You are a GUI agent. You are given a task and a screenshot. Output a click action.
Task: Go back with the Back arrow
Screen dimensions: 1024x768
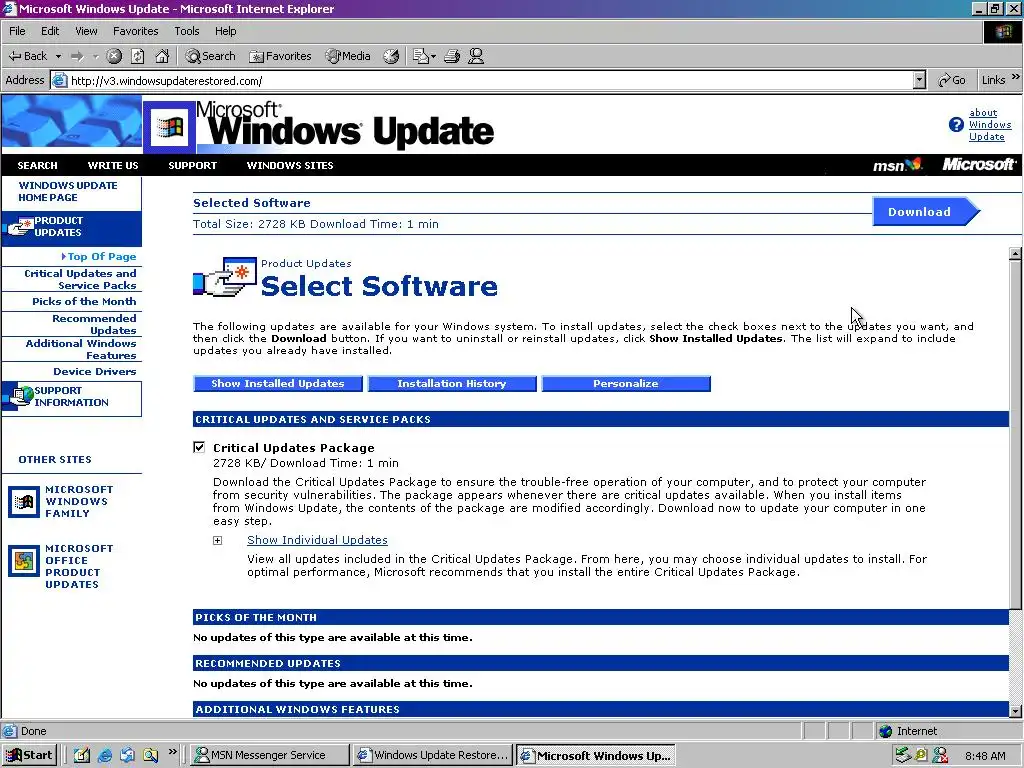tap(27, 56)
